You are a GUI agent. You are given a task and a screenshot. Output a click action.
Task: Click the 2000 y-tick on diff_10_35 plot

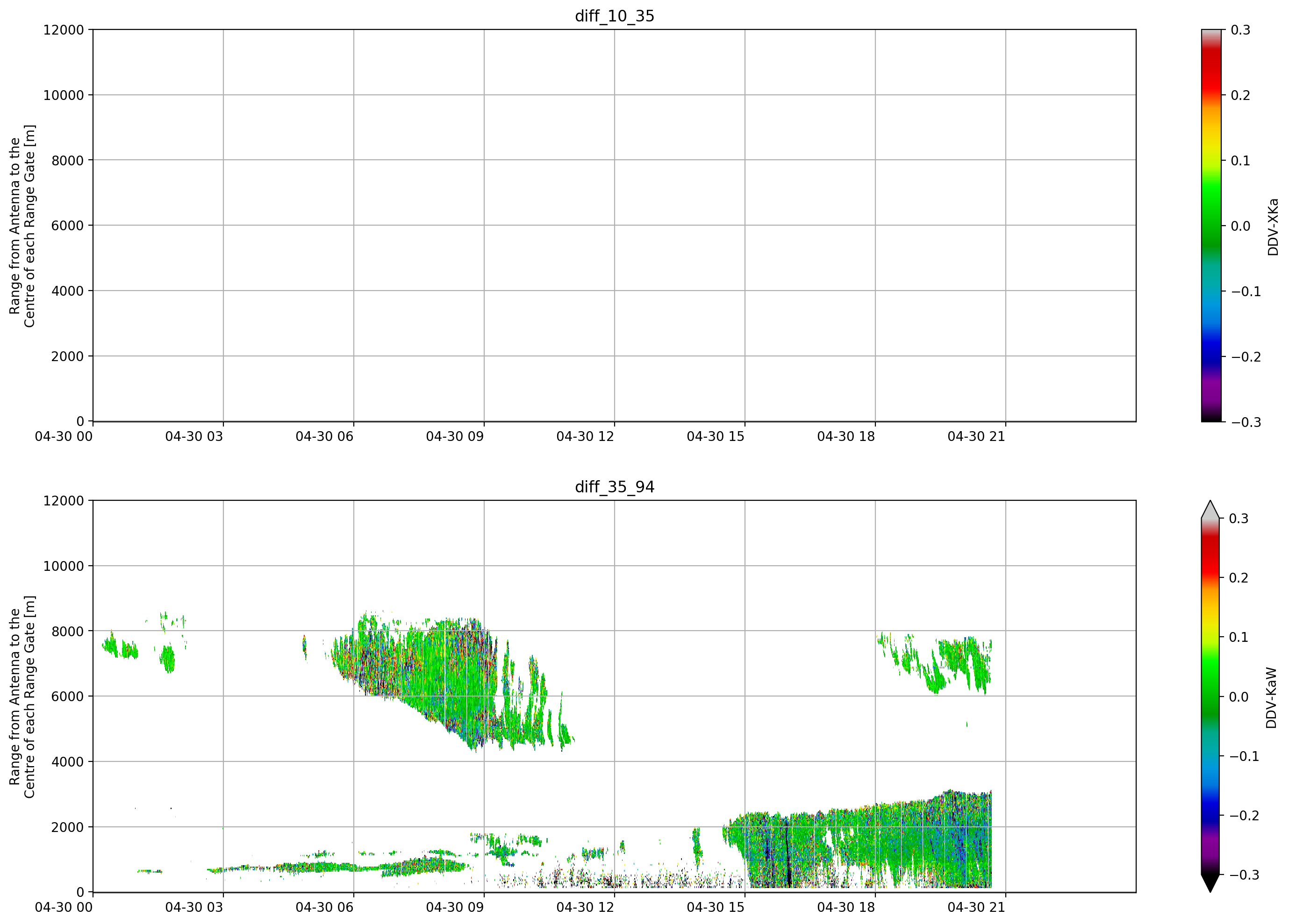[x=68, y=356]
